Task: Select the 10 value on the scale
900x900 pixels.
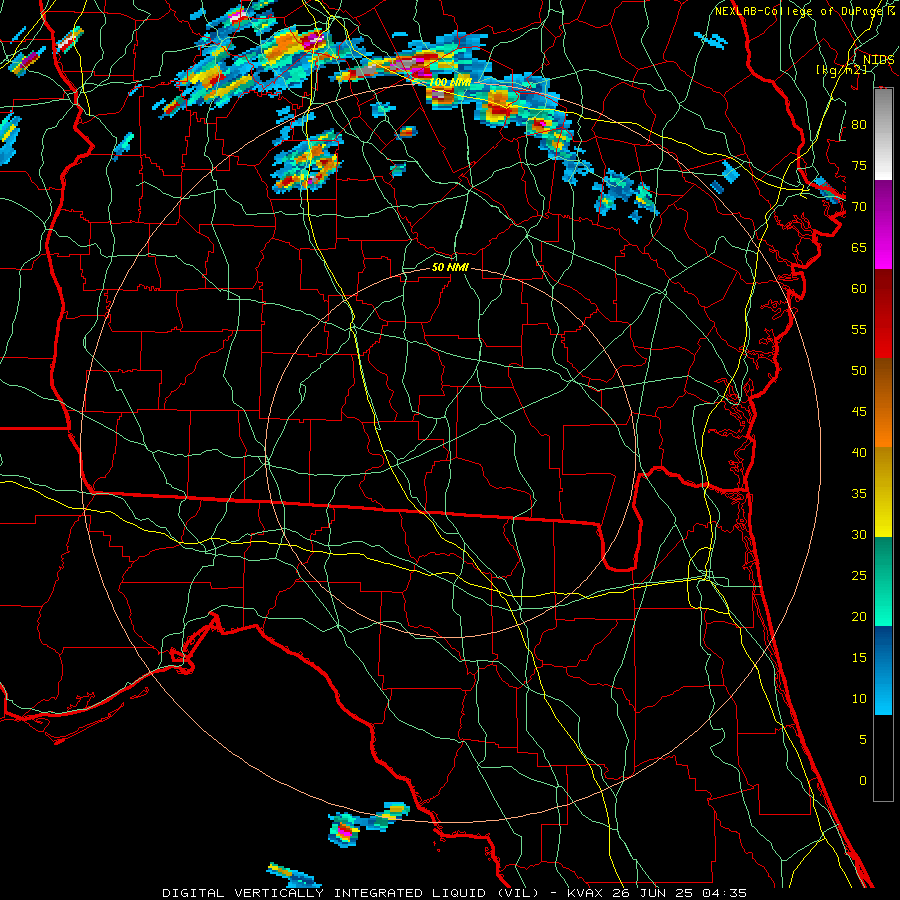Action: click(859, 699)
